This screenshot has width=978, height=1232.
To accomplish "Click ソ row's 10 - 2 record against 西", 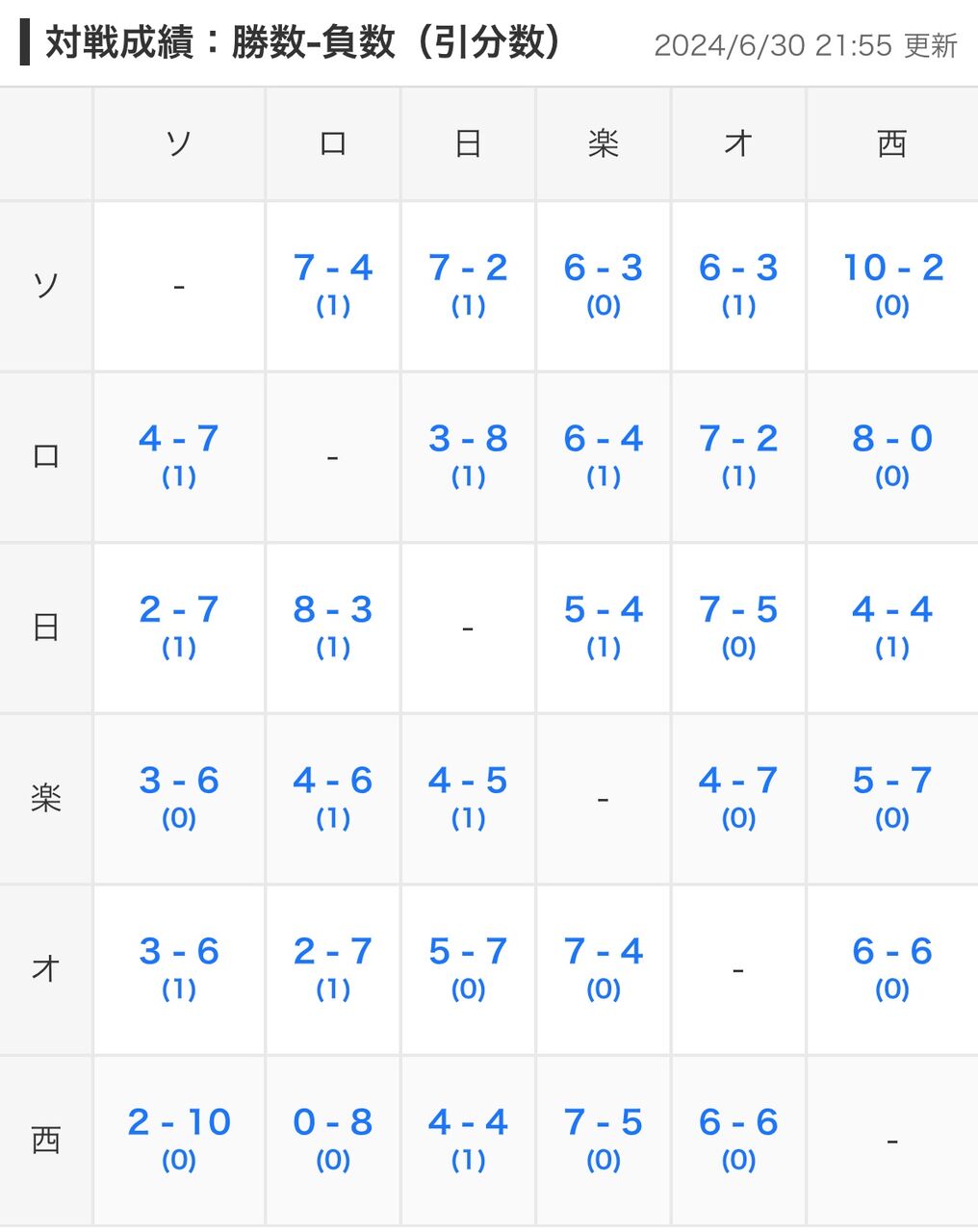I will (892, 269).
